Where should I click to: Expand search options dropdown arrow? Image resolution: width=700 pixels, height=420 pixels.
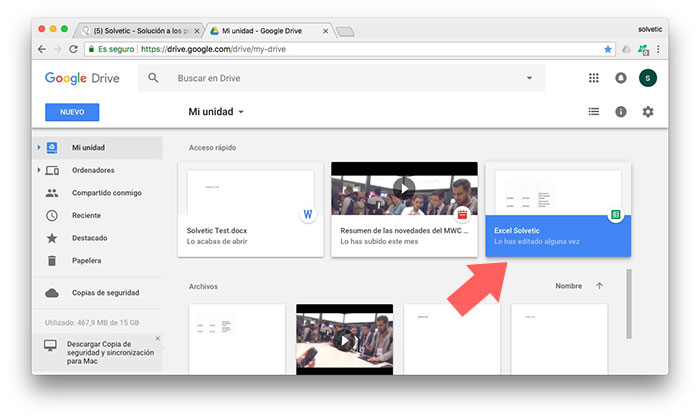coord(529,78)
